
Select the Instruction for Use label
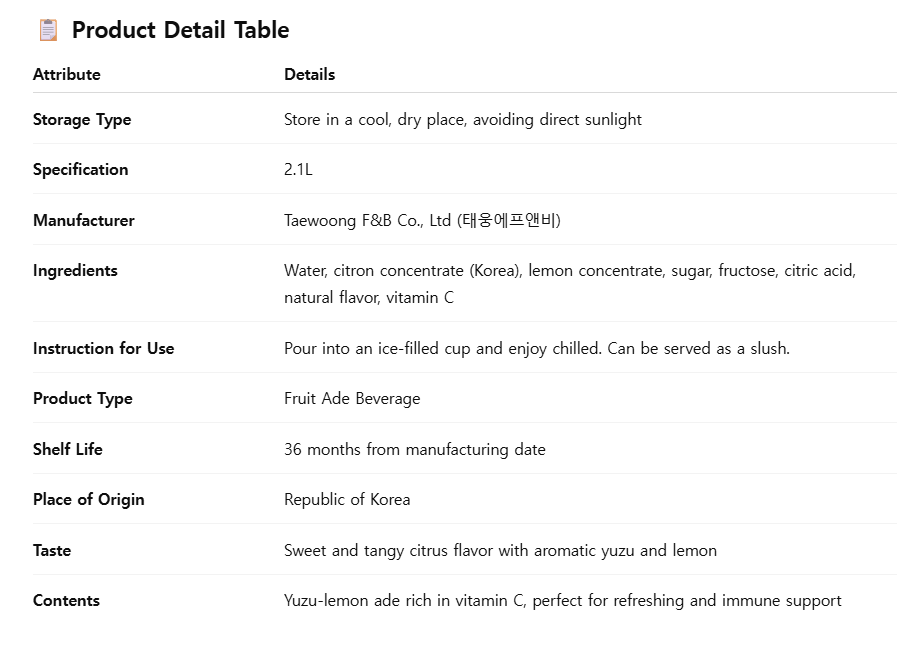coord(104,348)
